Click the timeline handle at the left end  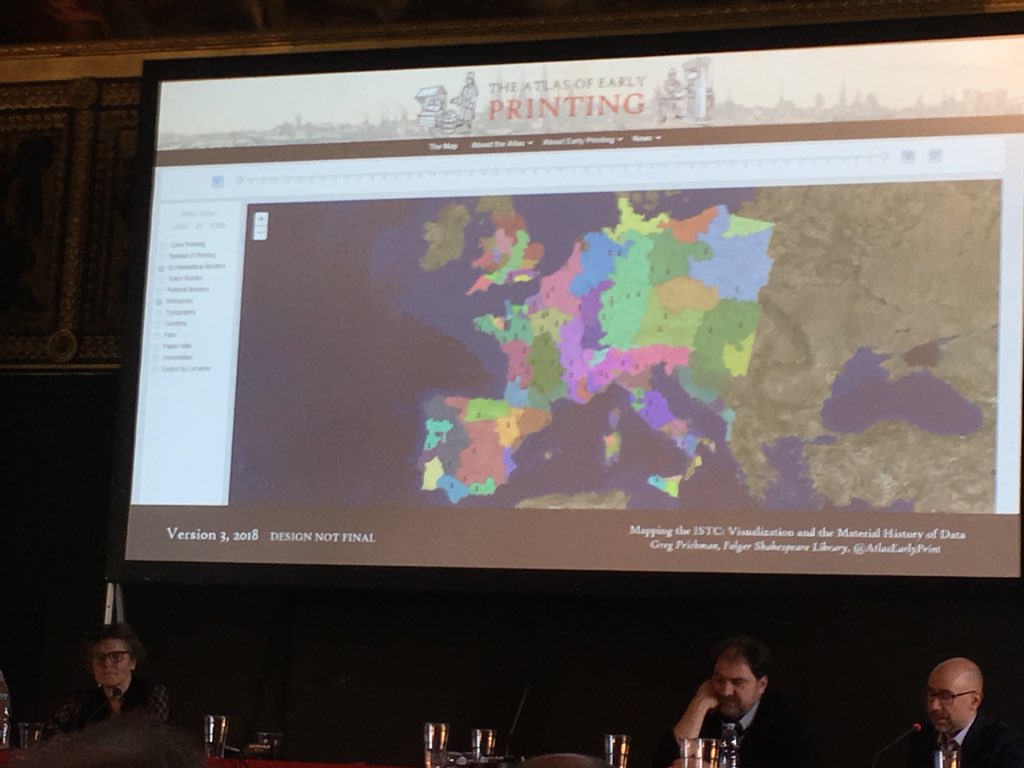pos(239,180)
